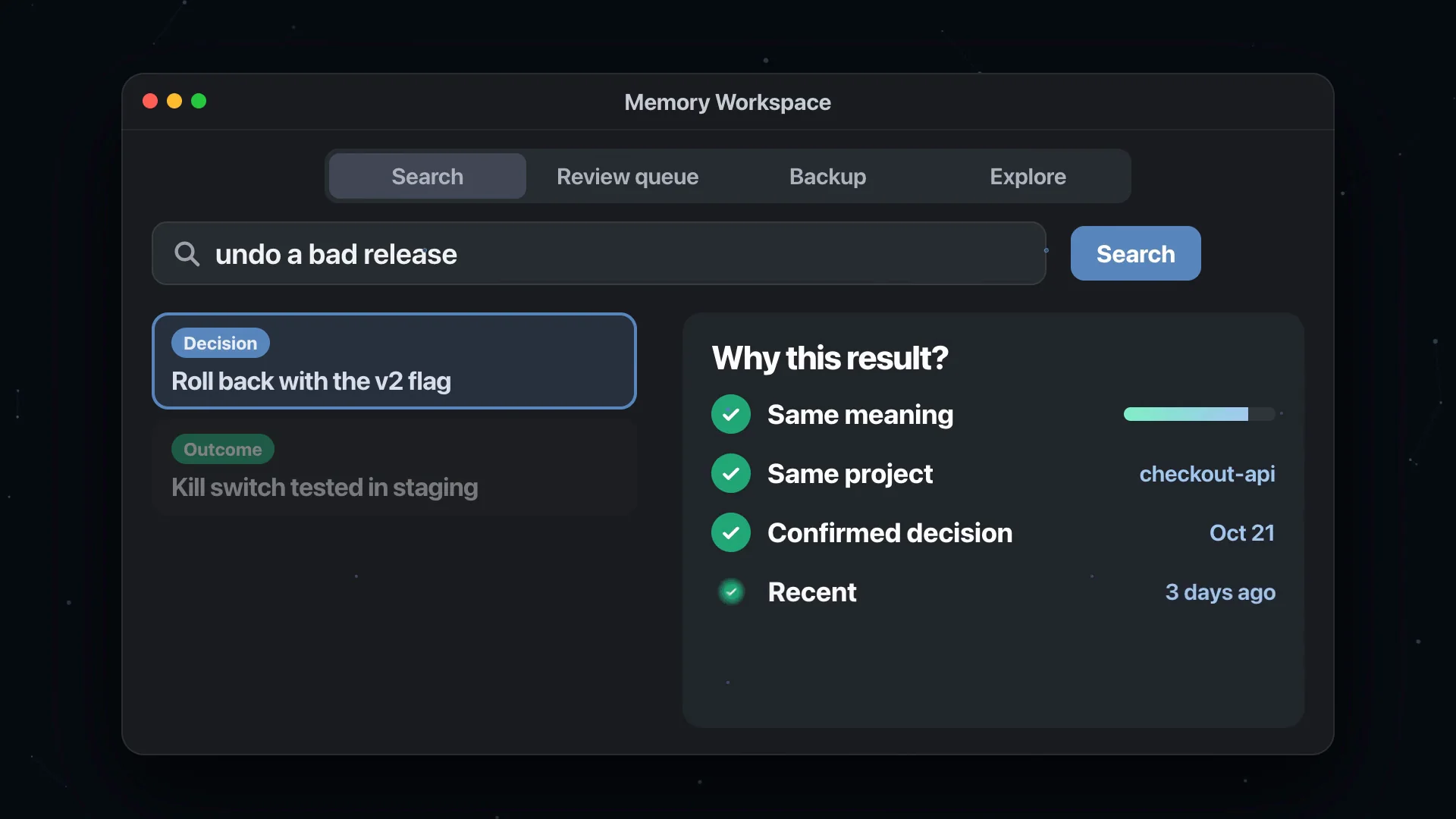Select the 'Kill switch tested in staging' result
Screen dimensions: 1456x819
click(x=394, y=467)
